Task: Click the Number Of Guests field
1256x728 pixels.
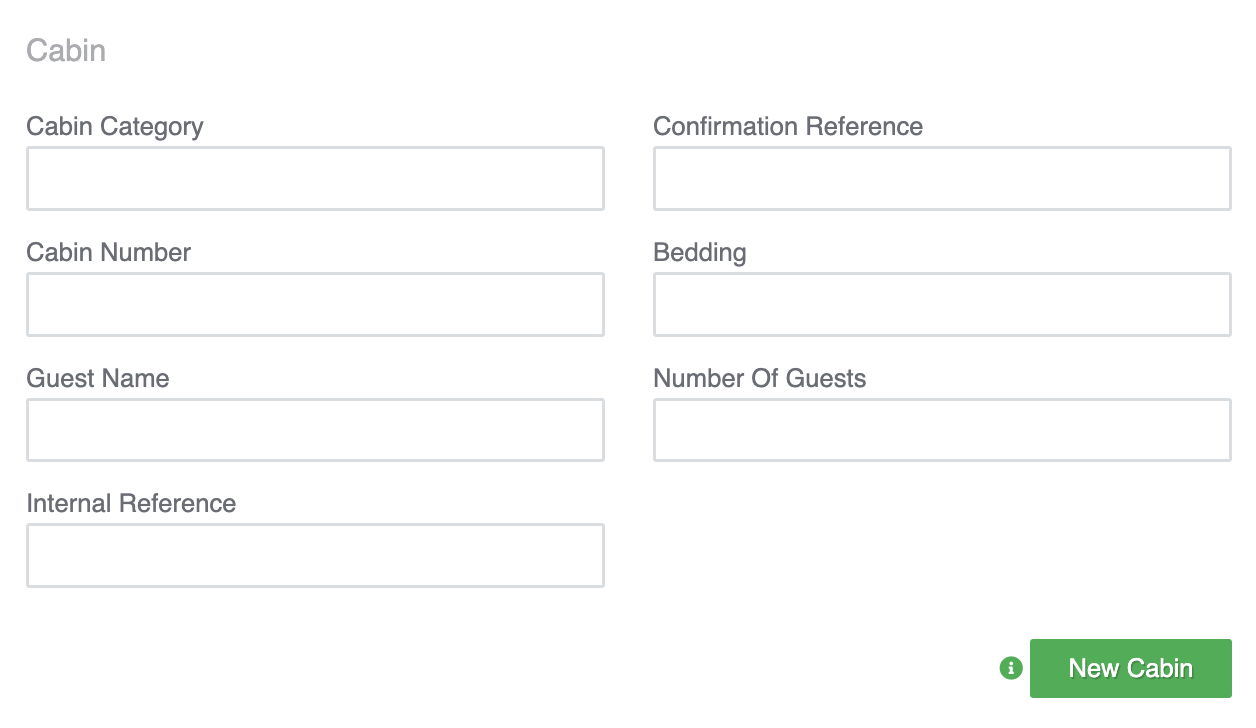Action: coord(942,430)
